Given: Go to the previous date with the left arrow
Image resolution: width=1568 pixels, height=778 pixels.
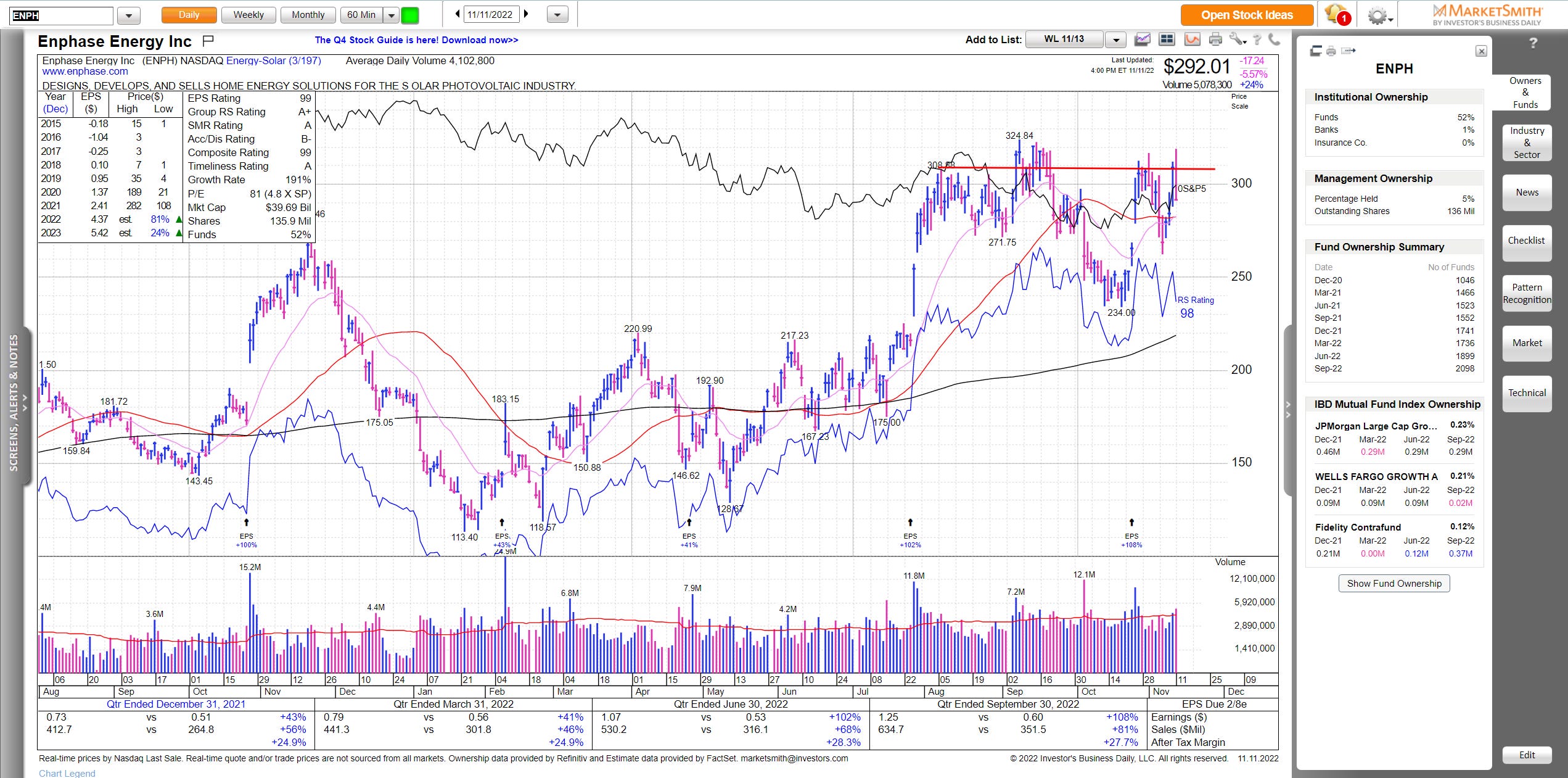Looking at the screenshot, I should click(x=458, y=14).
